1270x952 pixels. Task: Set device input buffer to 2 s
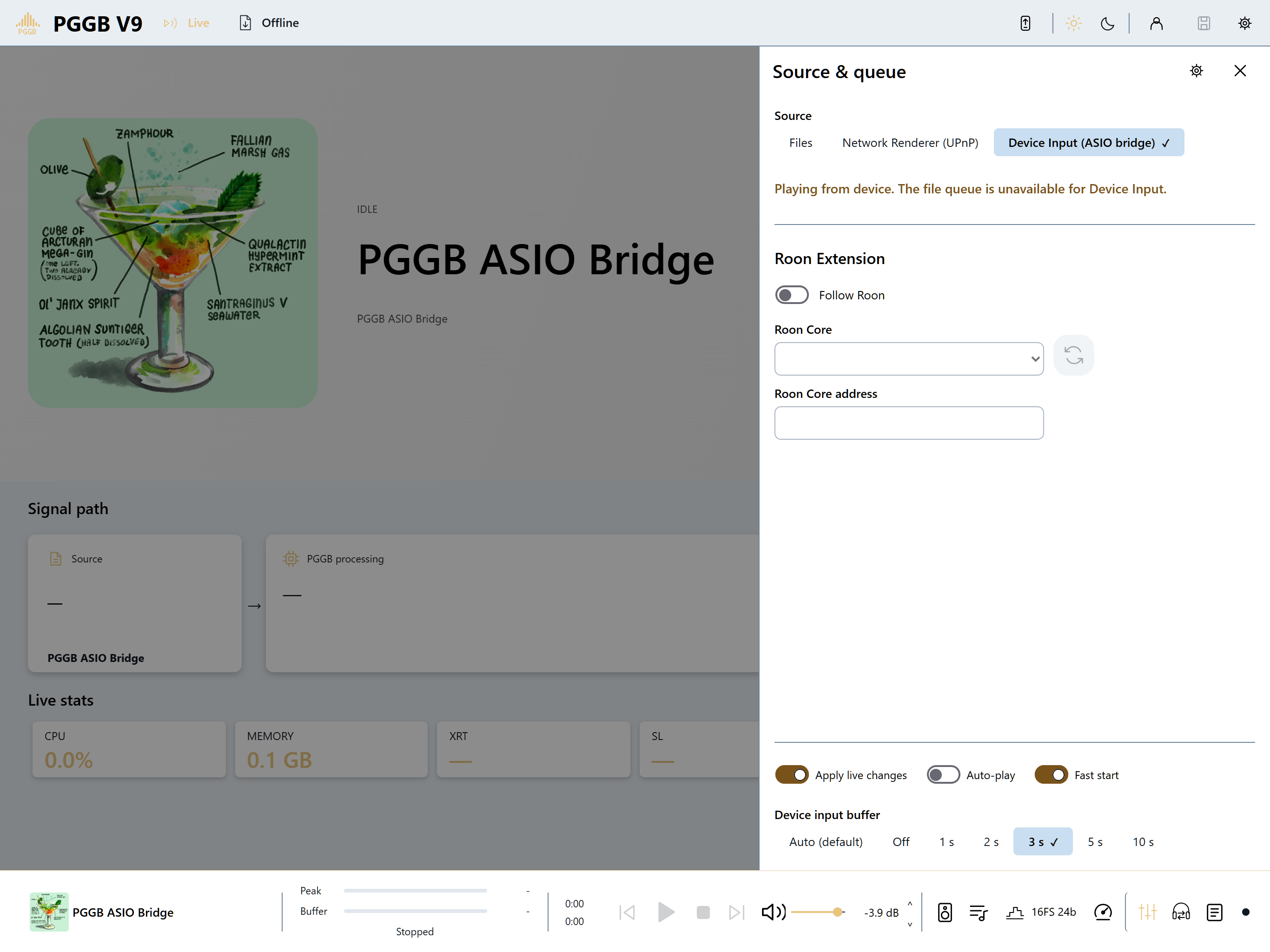pyautogui.click(x=991, y=841)
